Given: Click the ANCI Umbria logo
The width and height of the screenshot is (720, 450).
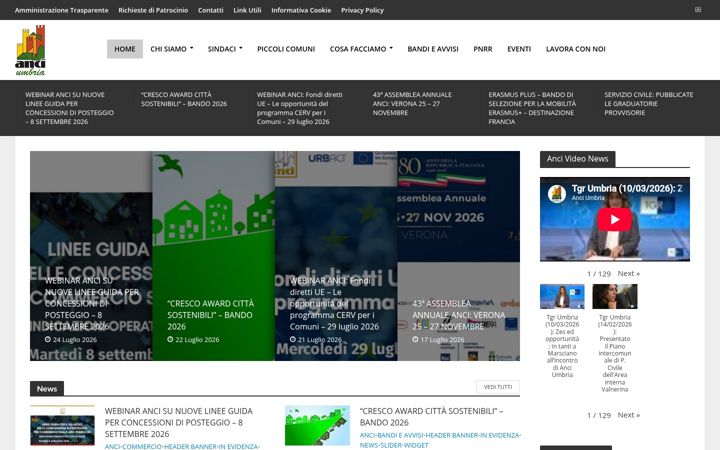Looking at the screenshot, I should pyautogui.click(x=30, y=50).
